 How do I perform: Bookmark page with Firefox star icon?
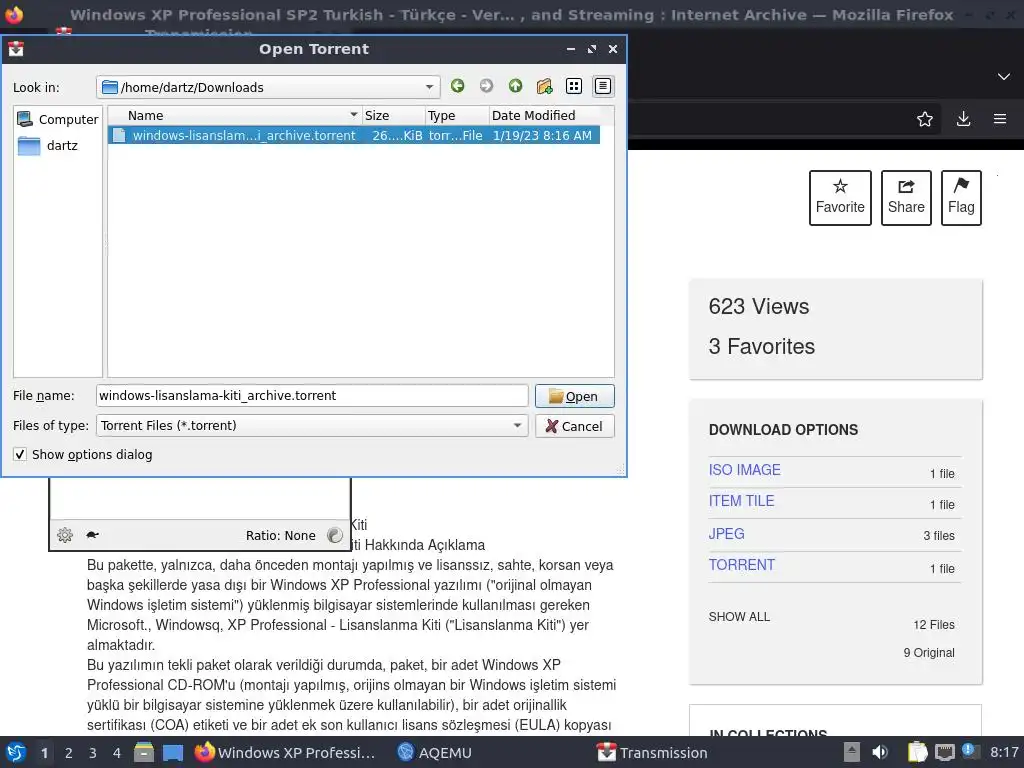pyautogui.click(x=924, y=119)
